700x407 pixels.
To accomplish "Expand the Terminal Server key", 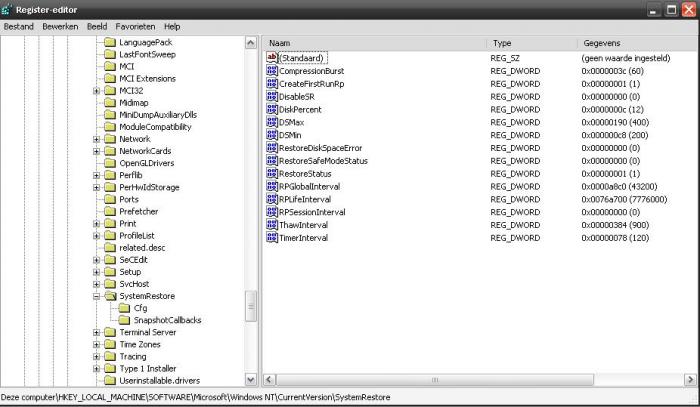I will click(96, 332).
